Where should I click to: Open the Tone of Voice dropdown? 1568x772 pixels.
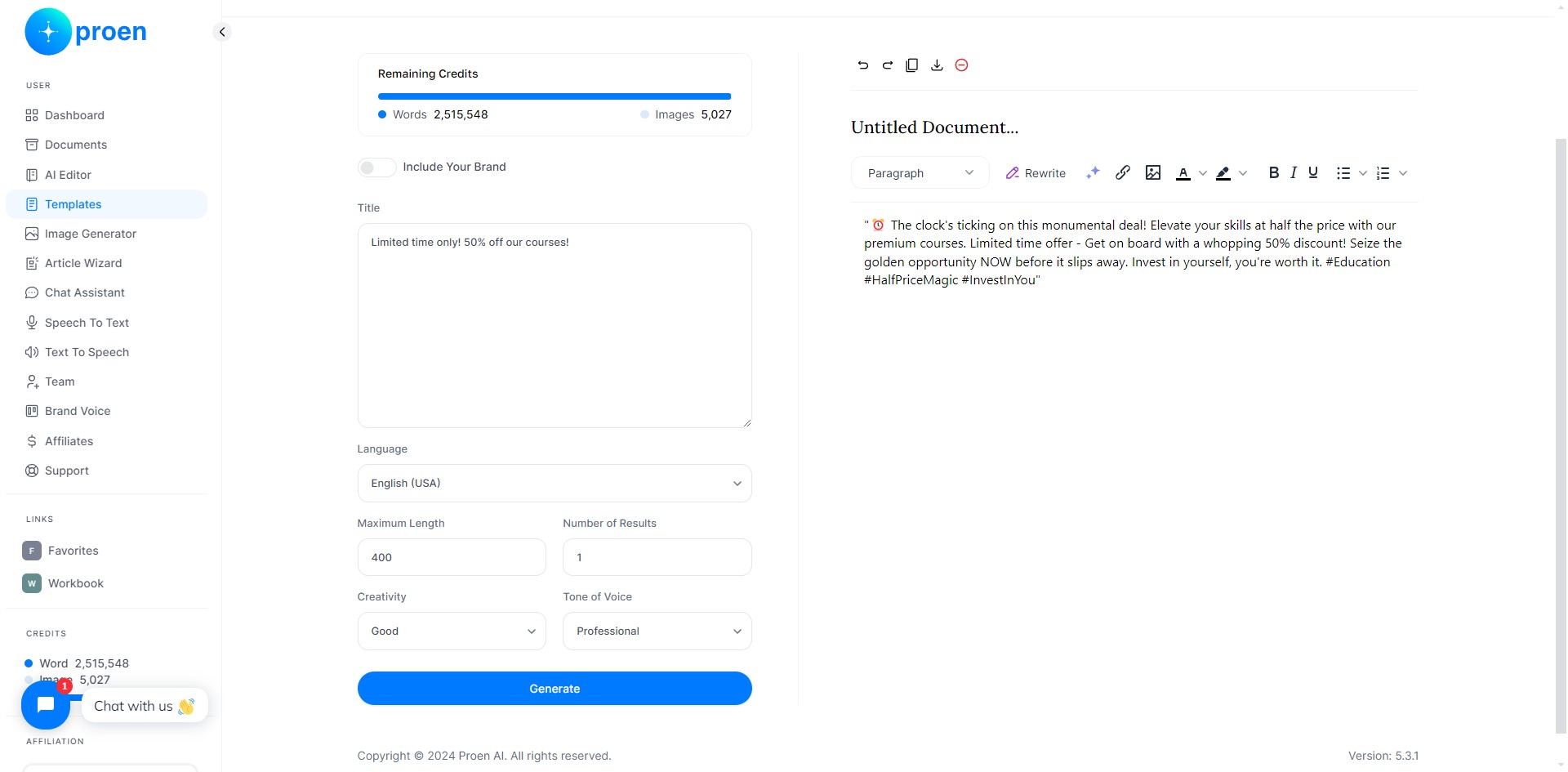tap(657, 631)
